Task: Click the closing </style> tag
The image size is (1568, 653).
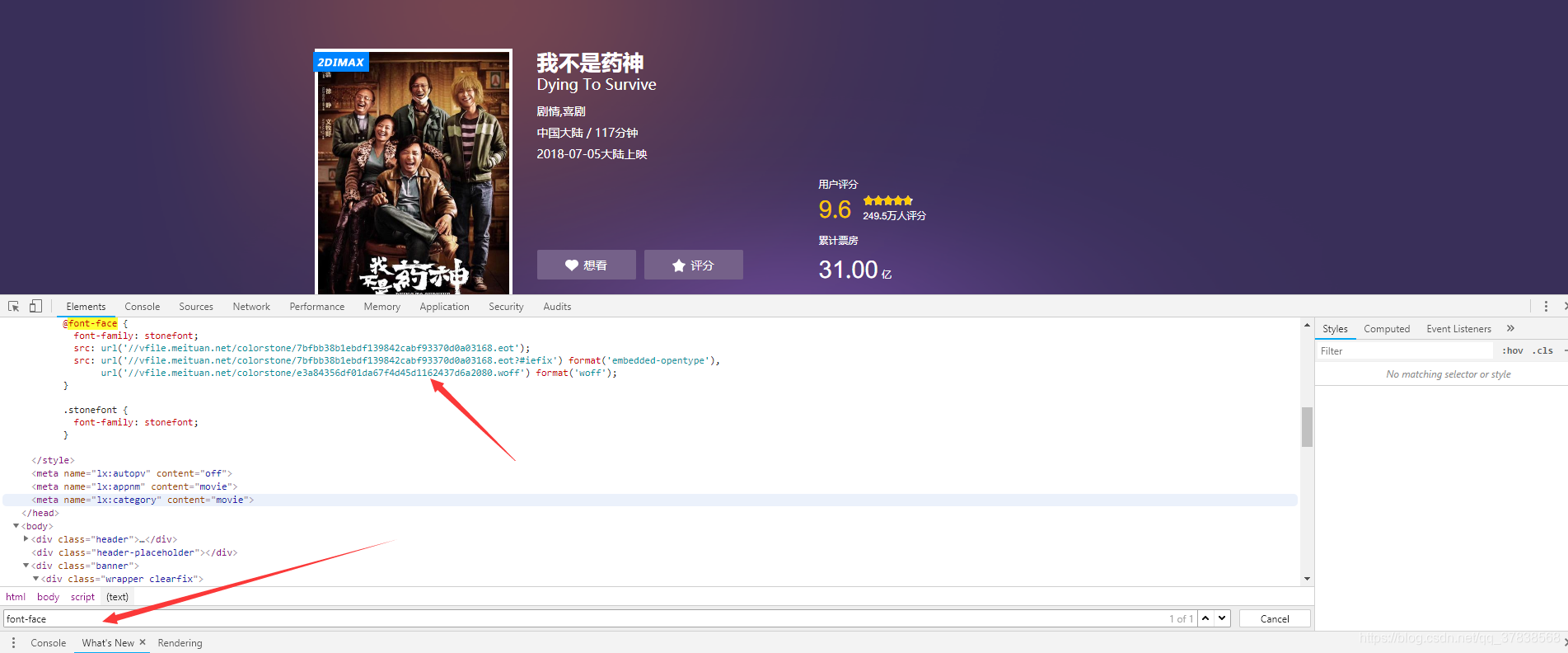Action: pos(53,460)
